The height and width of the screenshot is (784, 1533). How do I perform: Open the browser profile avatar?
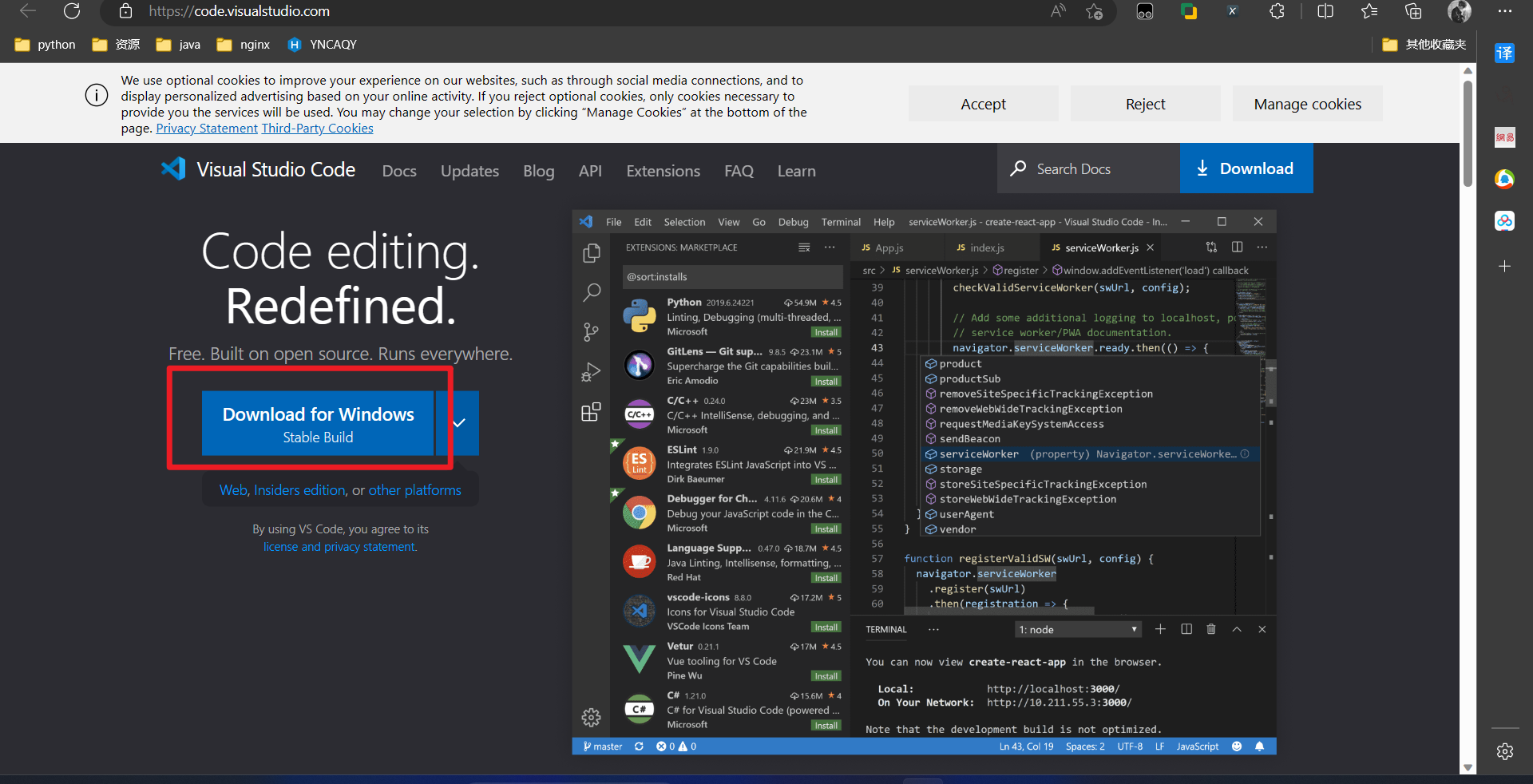pyautogui.click(x=1459, y=11)
